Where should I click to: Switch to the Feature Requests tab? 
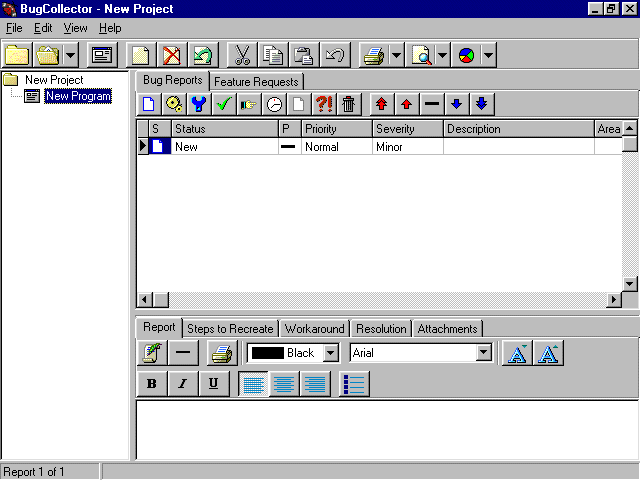(256, 81)
